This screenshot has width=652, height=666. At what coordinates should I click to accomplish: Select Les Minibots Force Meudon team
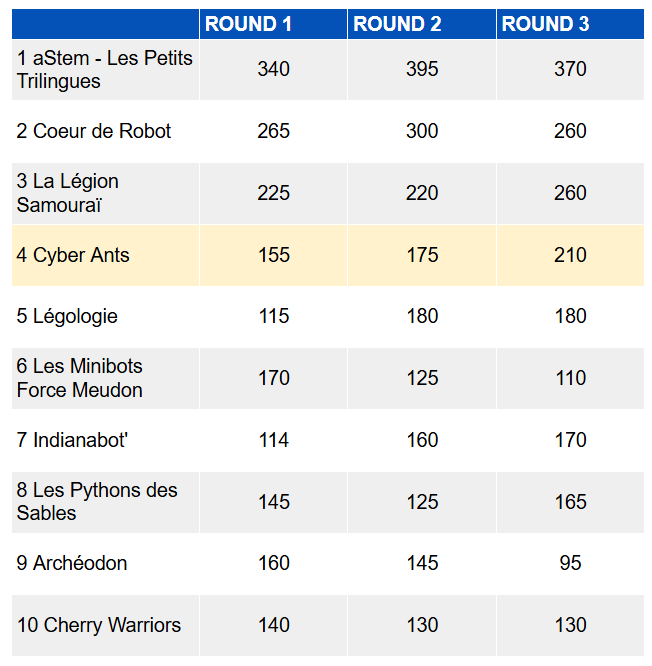pos(79,378)
